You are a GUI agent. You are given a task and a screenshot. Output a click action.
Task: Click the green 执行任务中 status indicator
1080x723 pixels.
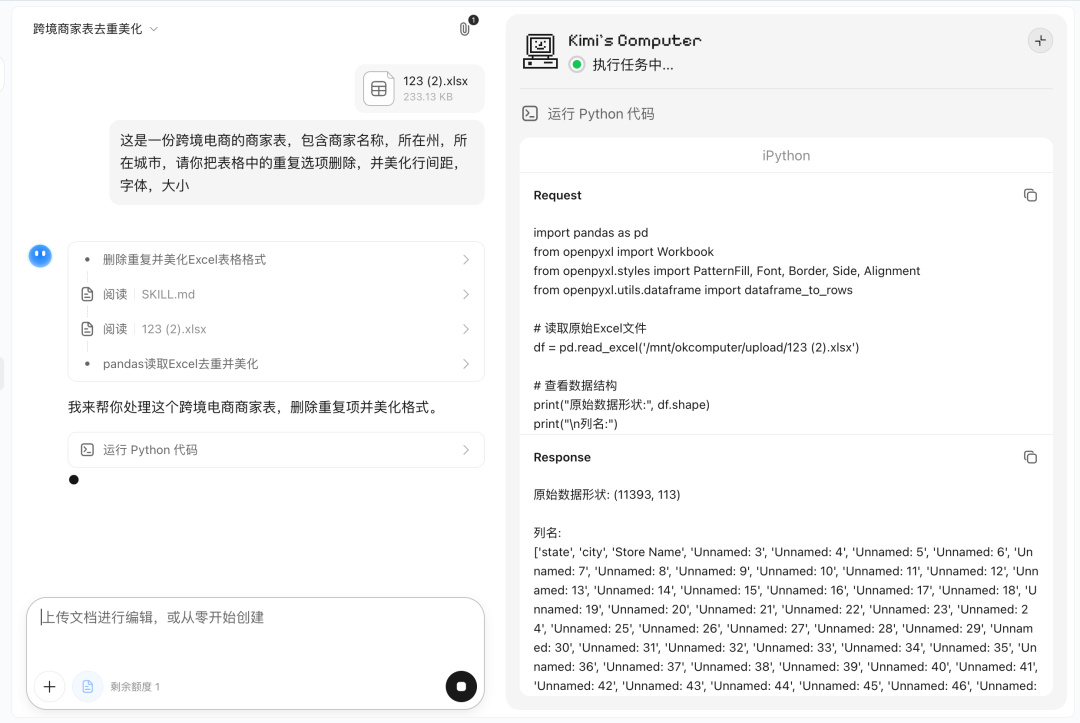click(x=577, y=65)
